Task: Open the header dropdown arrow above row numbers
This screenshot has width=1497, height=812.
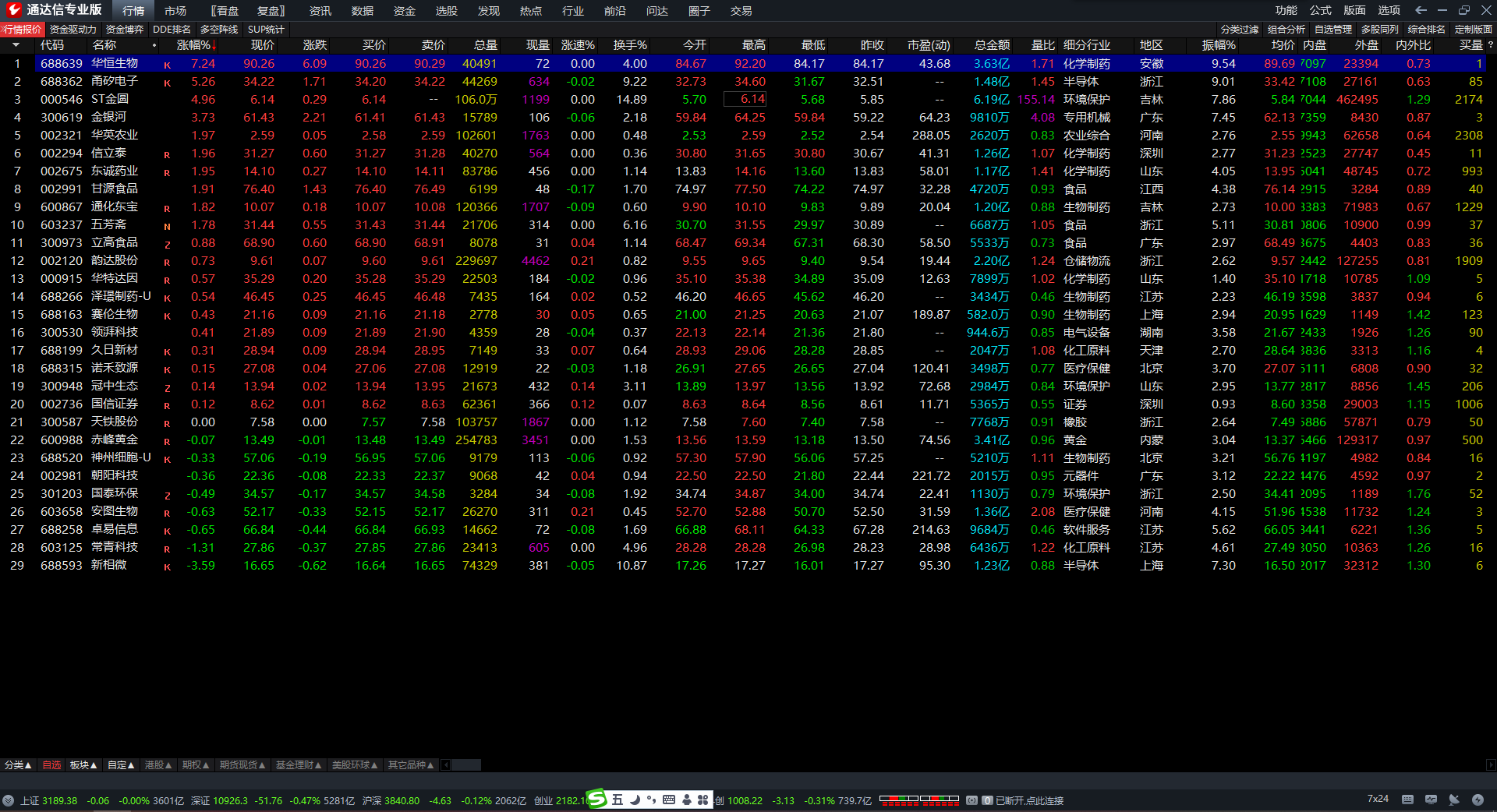Action: [16, 45]
